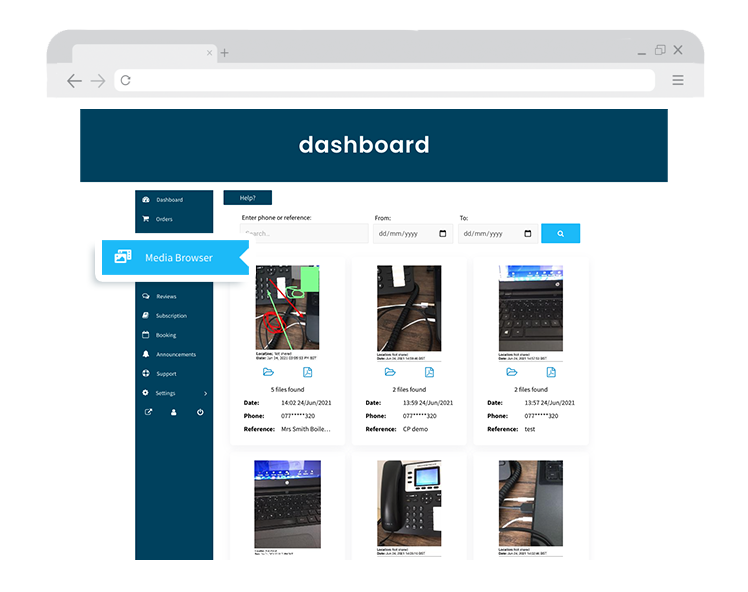
Task: Click the 'CP demo' reference text
Action: (416, 429)
